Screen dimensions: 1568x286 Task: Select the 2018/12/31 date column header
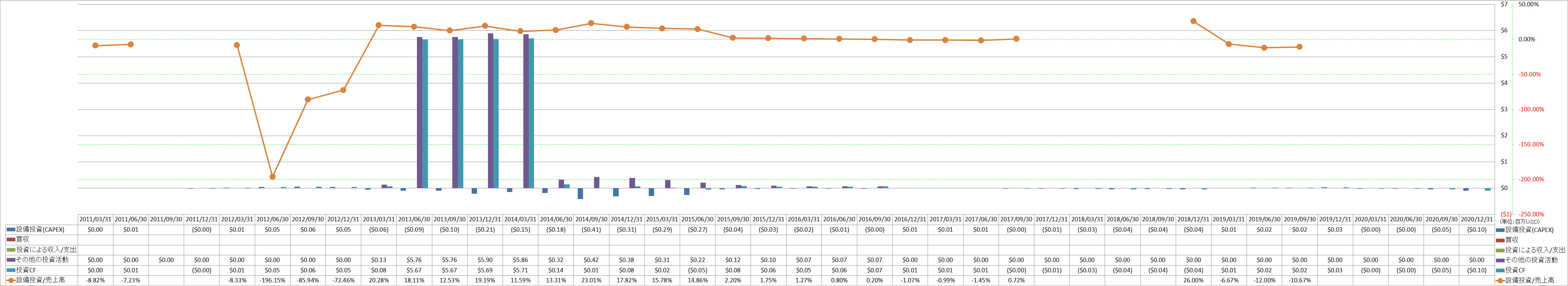tap(1194, 220)
